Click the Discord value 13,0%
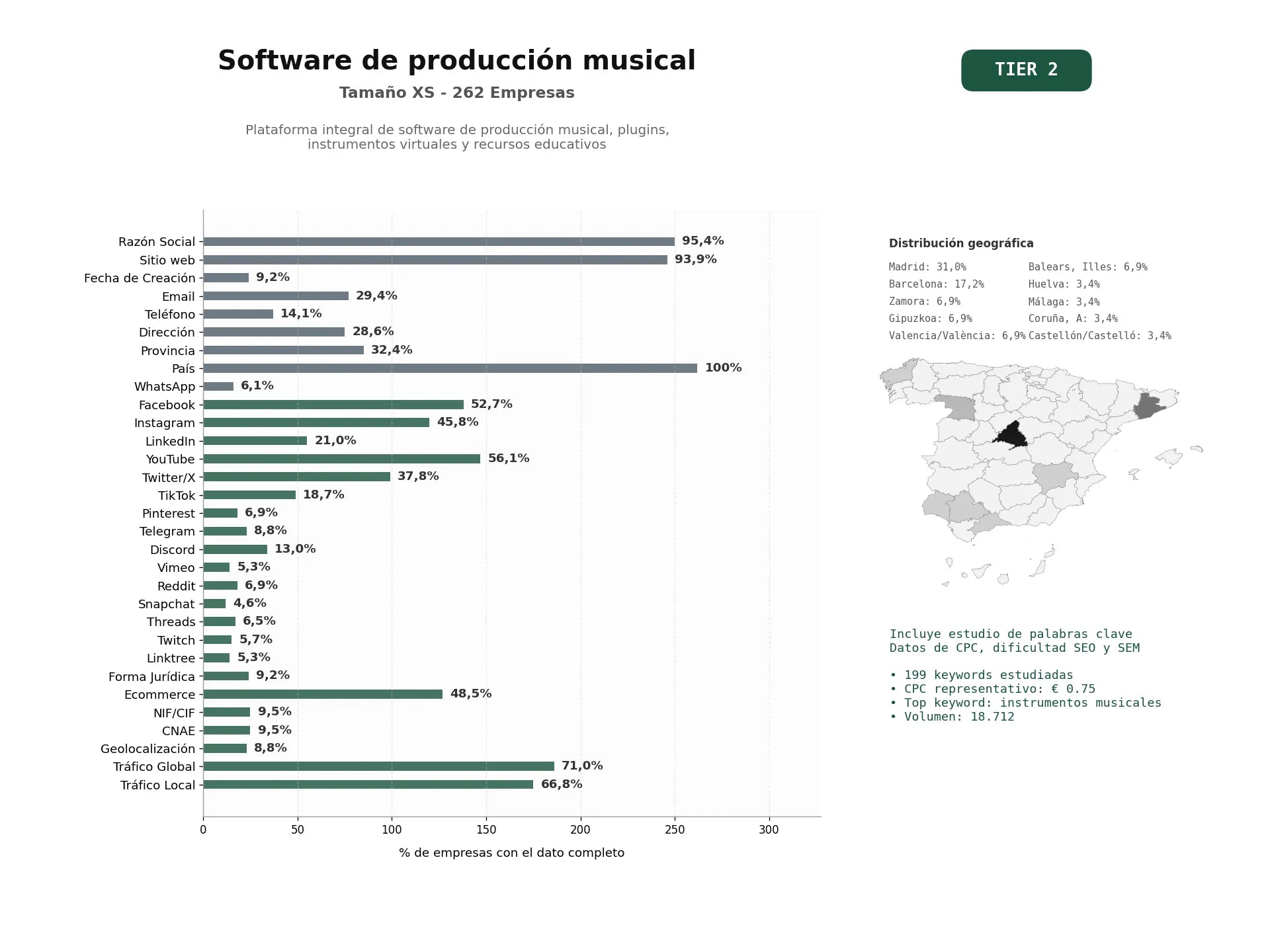 (x=295, y=549)
